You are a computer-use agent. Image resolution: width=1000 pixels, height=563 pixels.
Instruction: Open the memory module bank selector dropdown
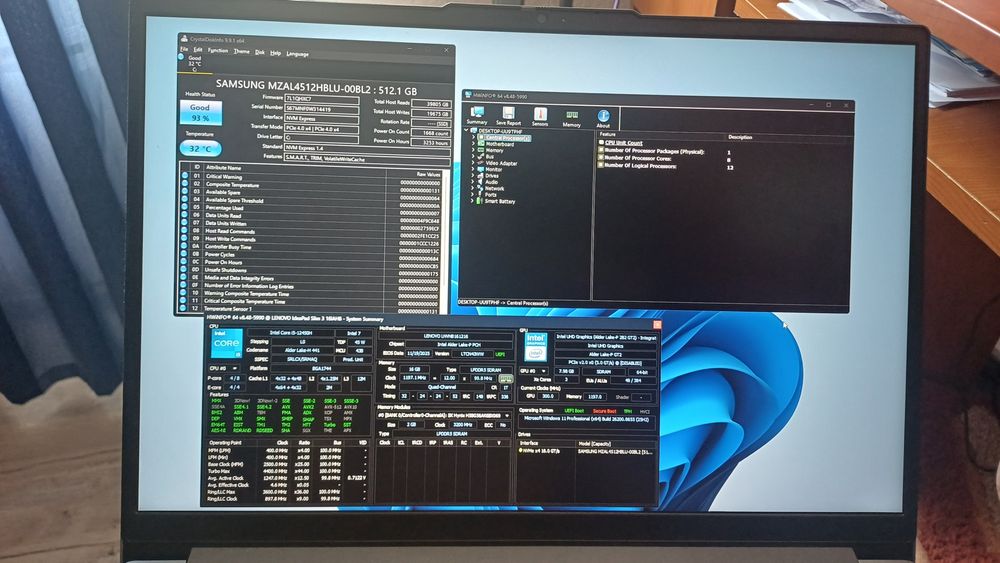tap(443, 415)
